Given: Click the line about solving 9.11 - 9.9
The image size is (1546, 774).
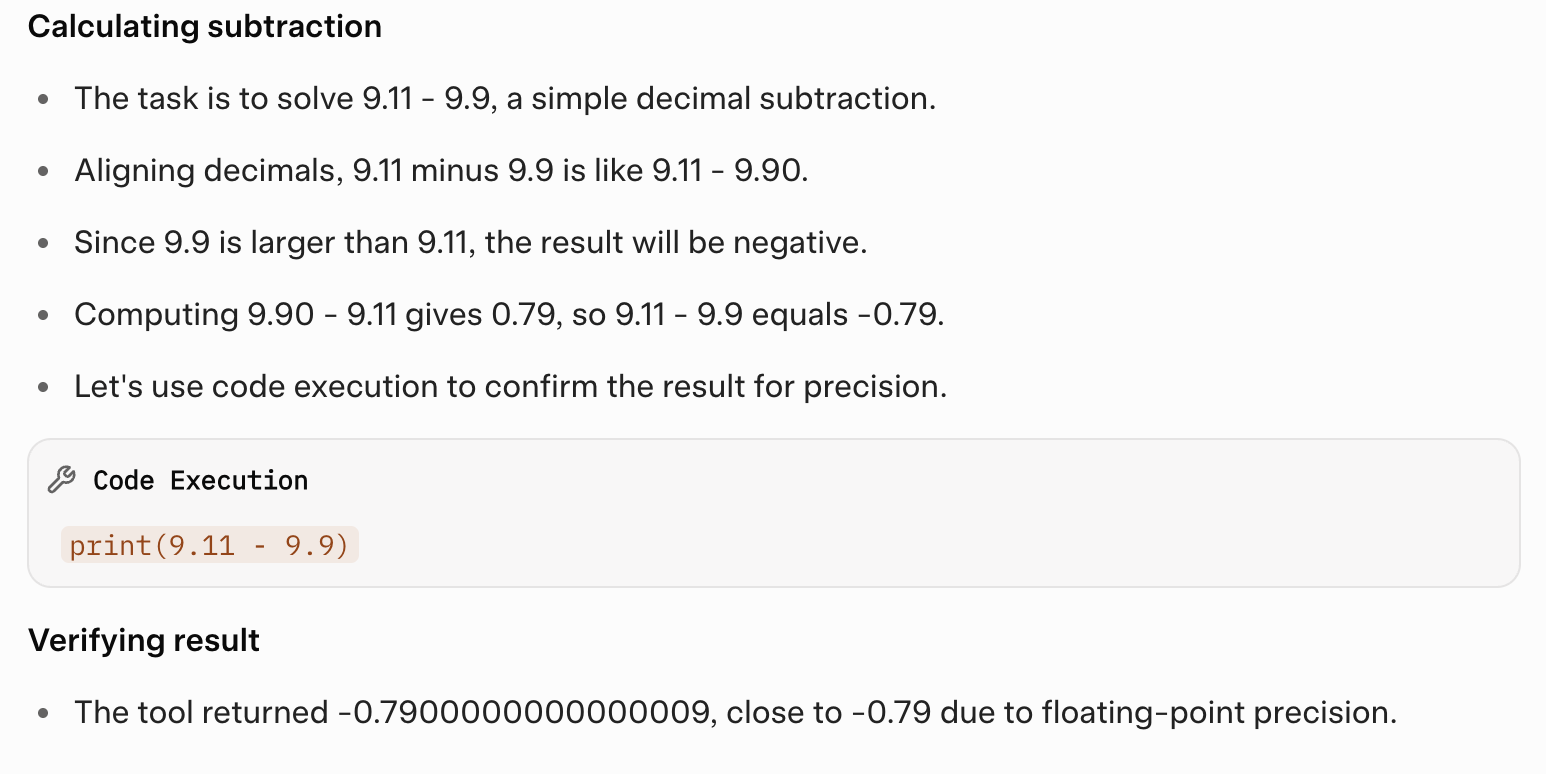Looking at the screenshot, I should pyautogui.click(x=505, y=99).
